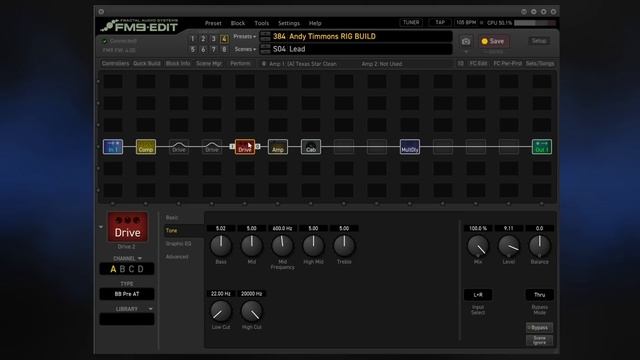Click the TAP tempo button
The height and width of the screenshot is (360, 640).
point(440,23)
